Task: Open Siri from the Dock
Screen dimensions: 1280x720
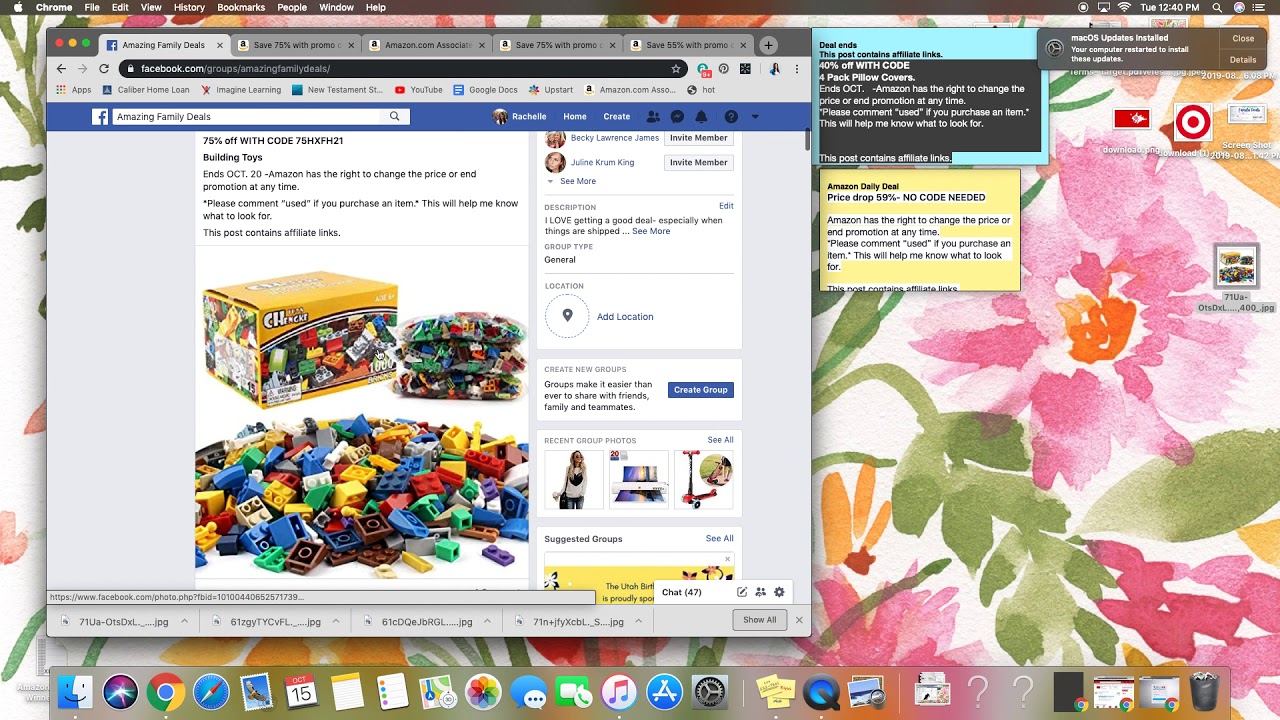Action: (x=120, y=692)
